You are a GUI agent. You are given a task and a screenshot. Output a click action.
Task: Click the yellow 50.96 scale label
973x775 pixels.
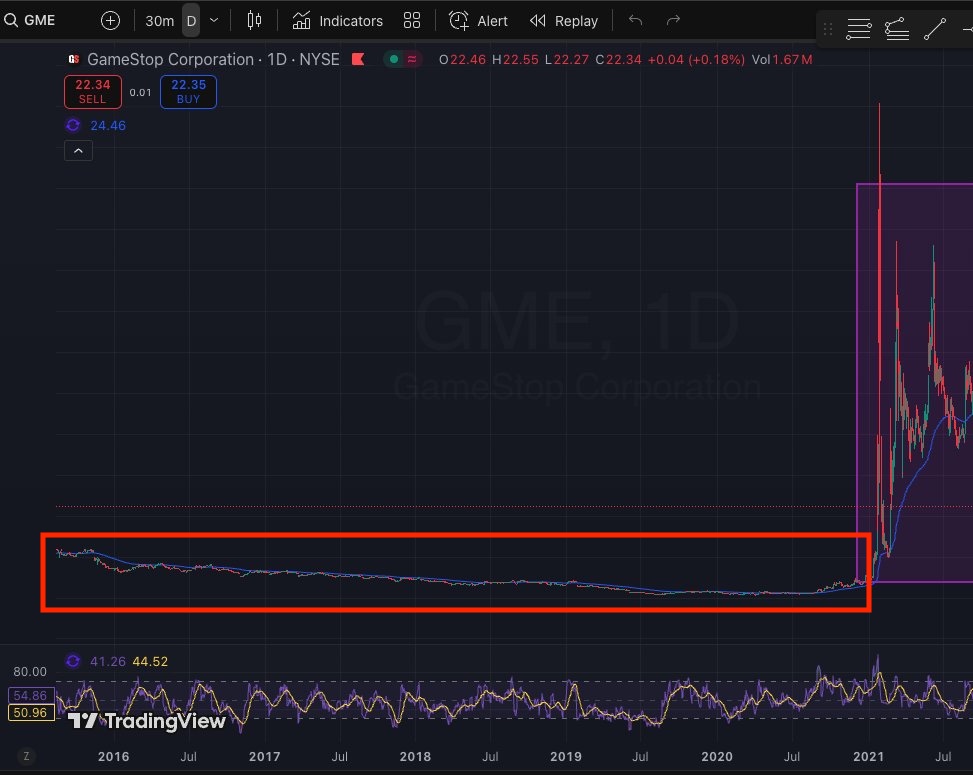click(x=30, y=712)
